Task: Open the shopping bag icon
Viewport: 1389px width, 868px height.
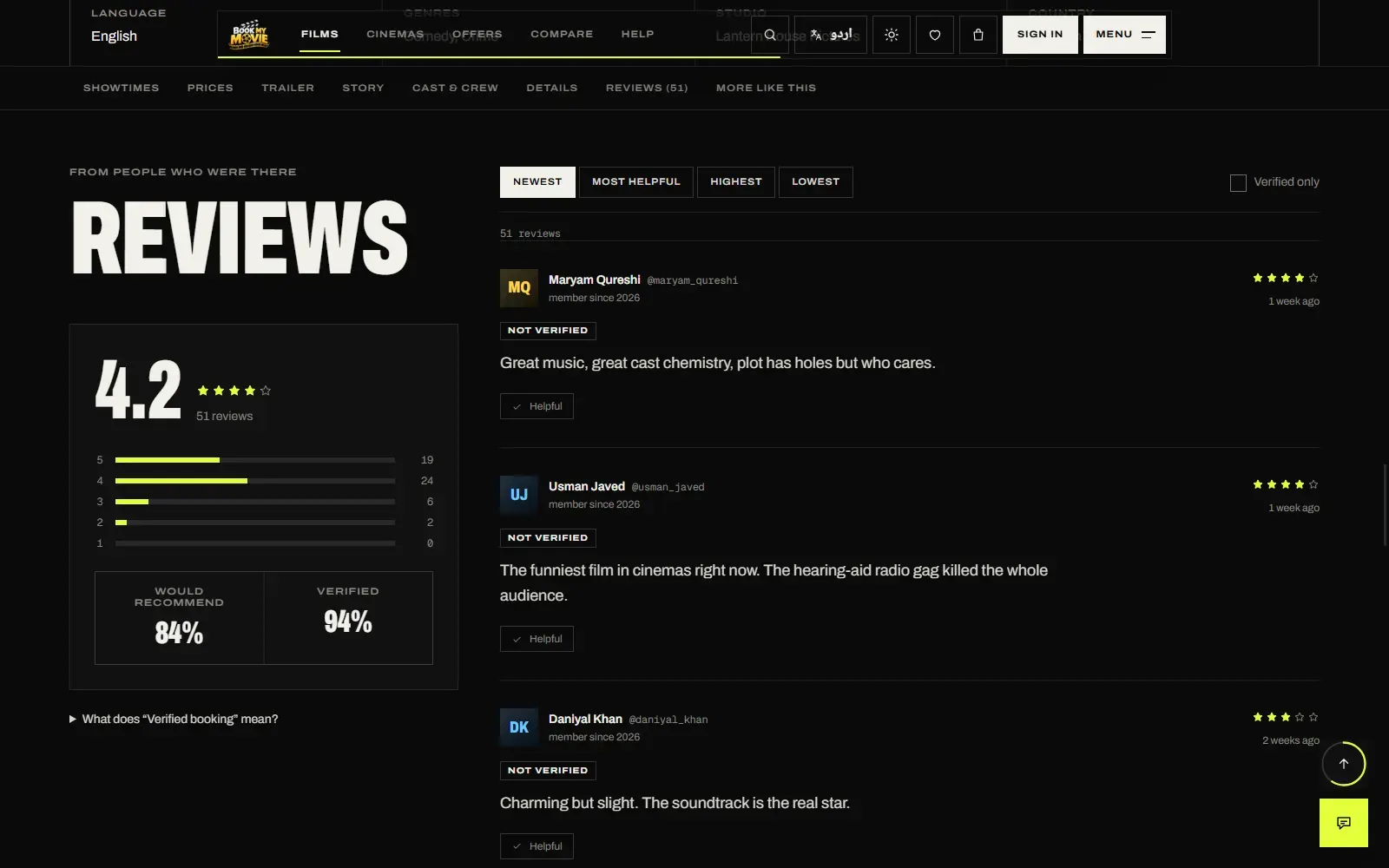Action: pyautogui.click(x=978, y=35)
